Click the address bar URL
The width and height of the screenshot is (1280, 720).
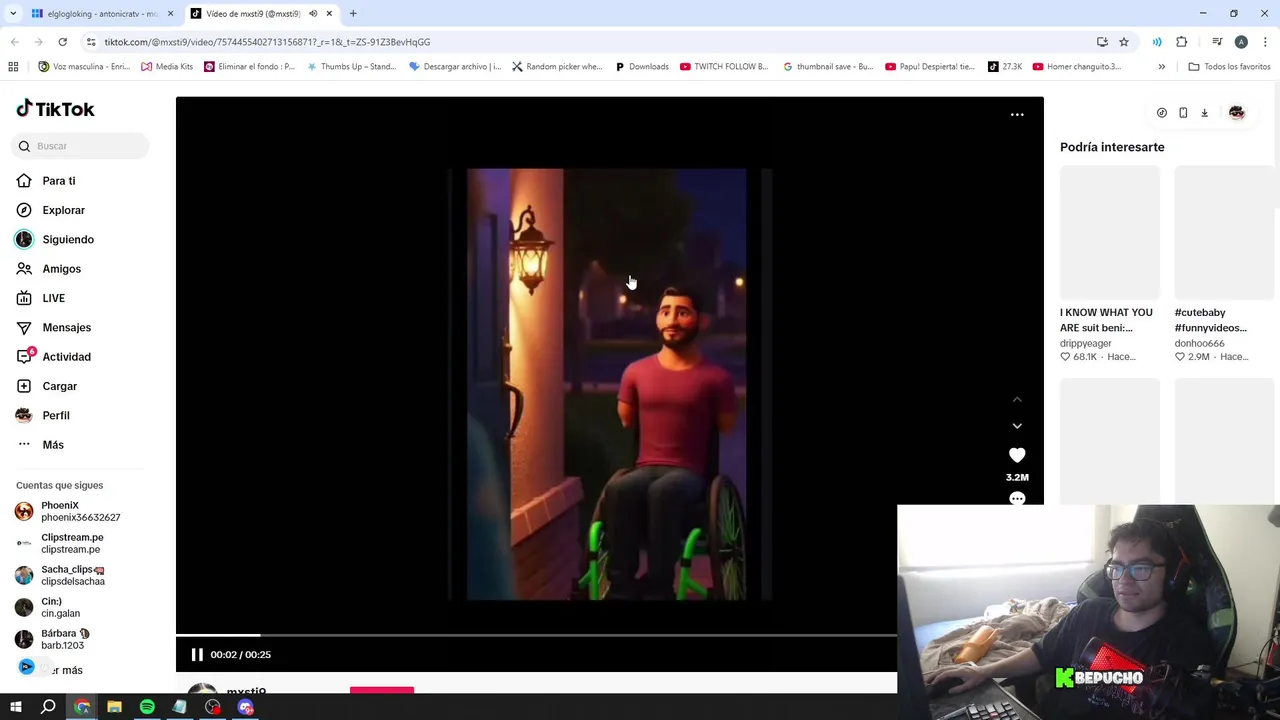[x=267, y=42]
